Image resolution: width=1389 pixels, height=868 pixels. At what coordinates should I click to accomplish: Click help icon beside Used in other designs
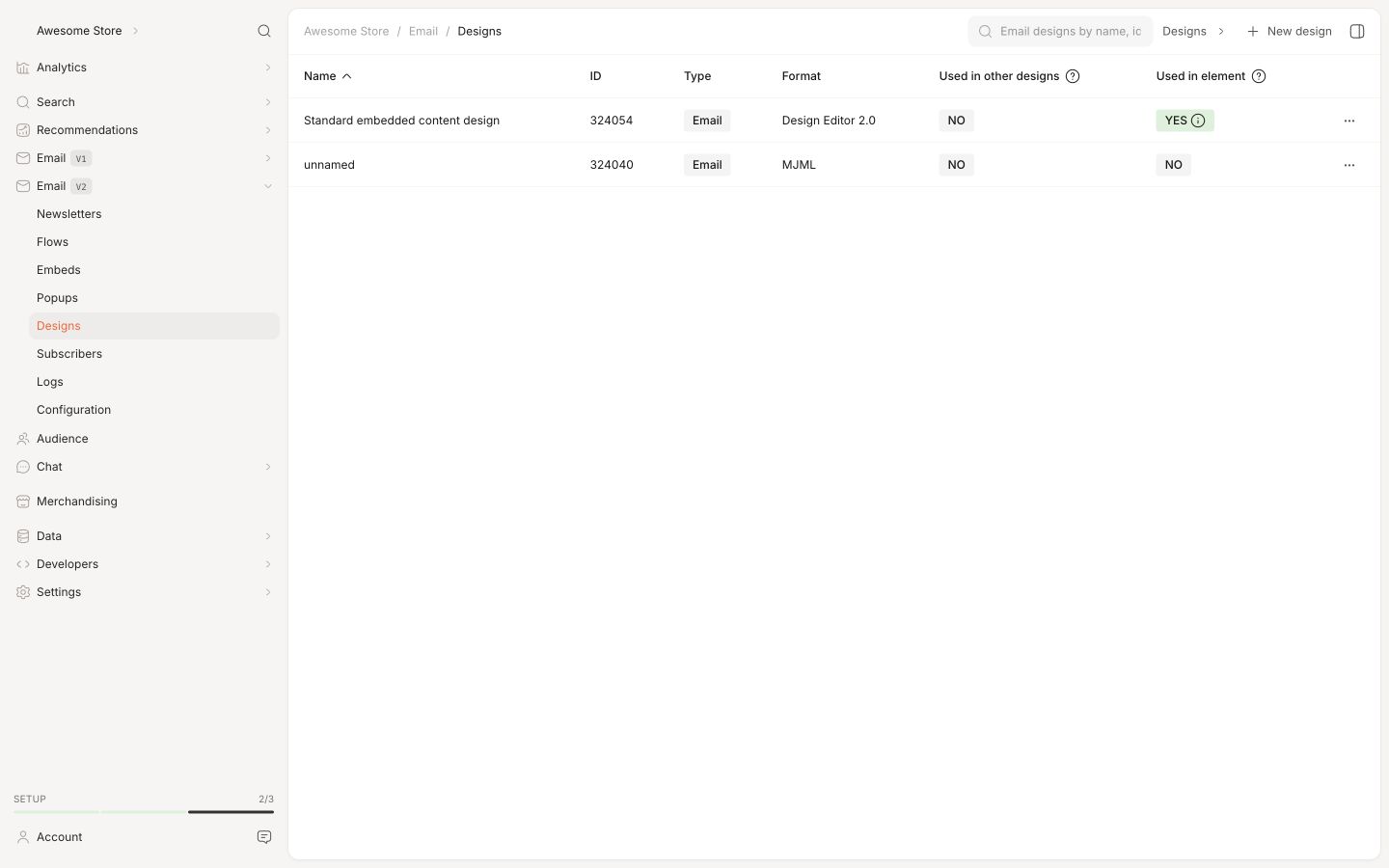[1073, 76]
